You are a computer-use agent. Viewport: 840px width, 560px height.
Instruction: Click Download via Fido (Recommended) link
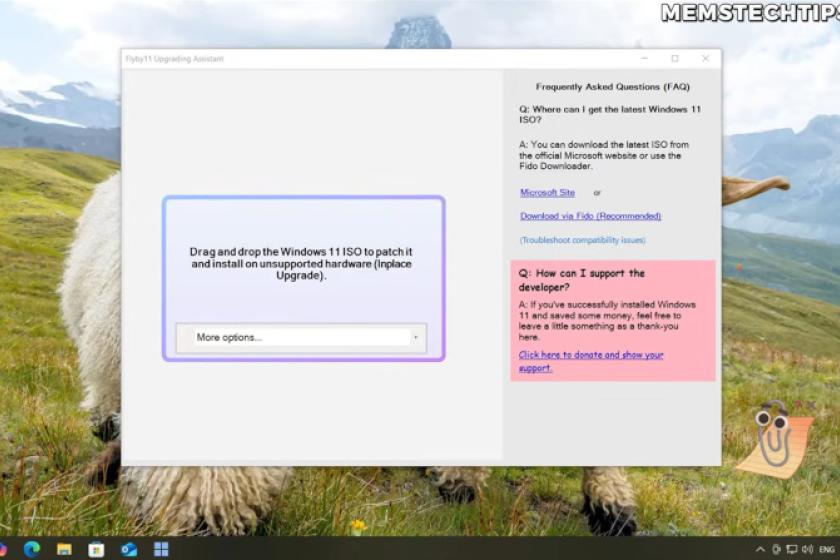tap(590, 216)
